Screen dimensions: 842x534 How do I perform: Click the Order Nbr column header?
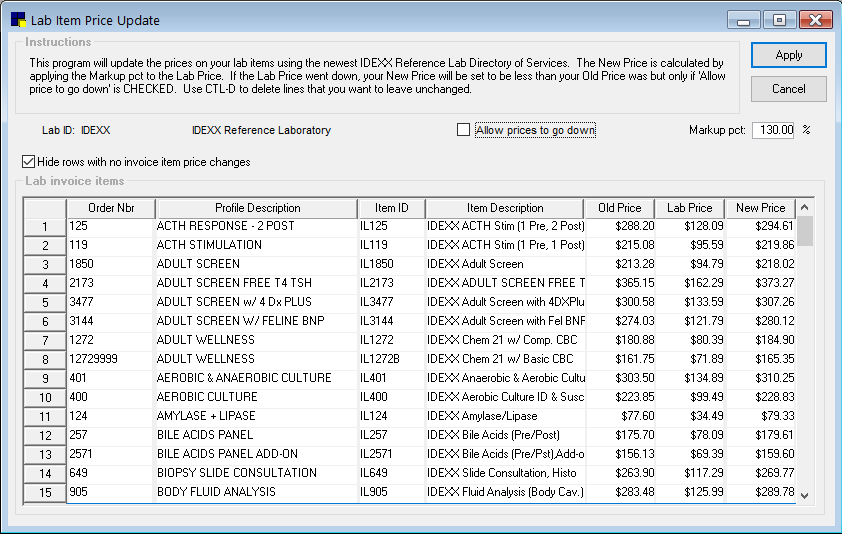(x=111, y=208)
